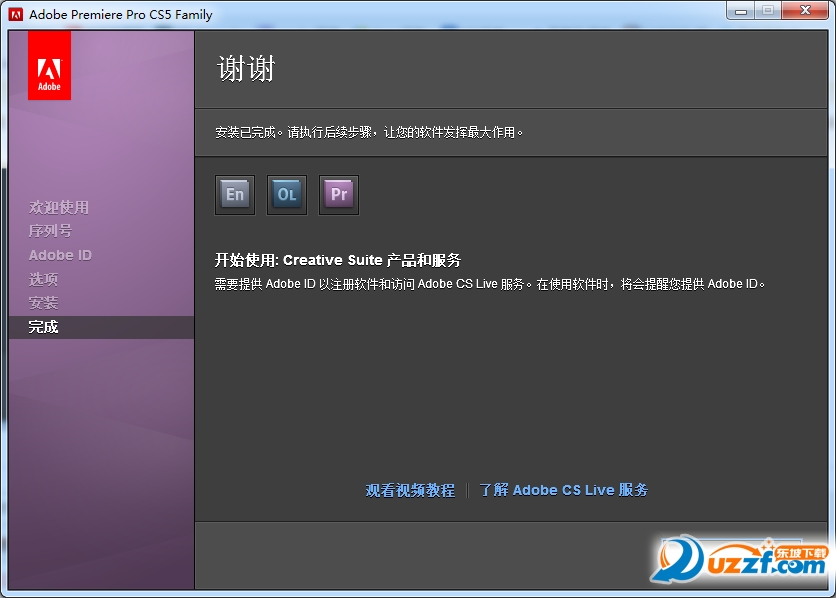Click the red Adobe logo

50,66
